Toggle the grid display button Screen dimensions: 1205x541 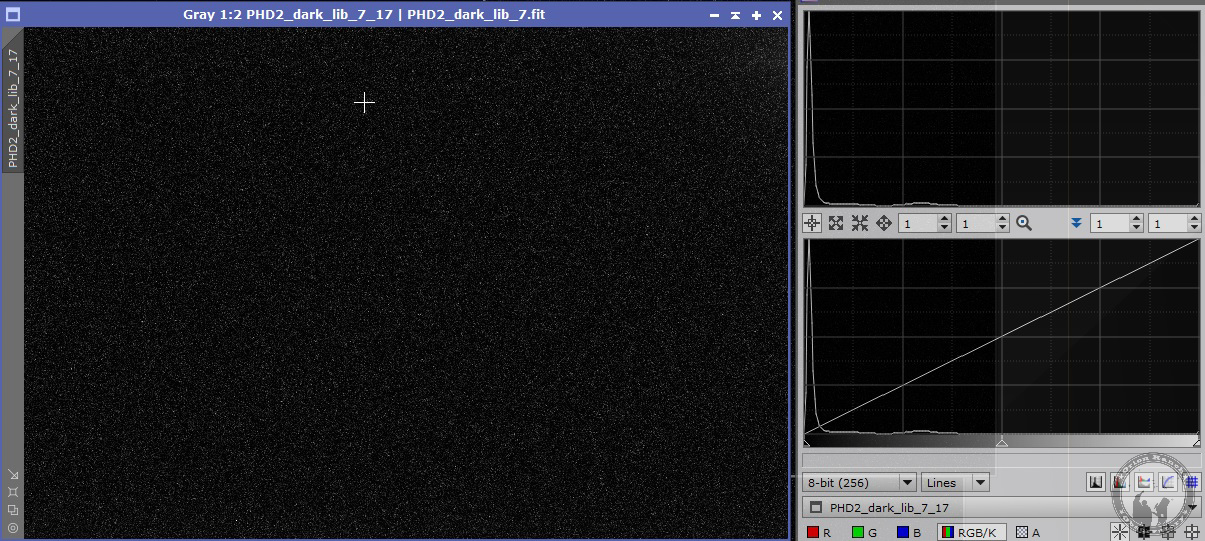[x=1192, y=482]
